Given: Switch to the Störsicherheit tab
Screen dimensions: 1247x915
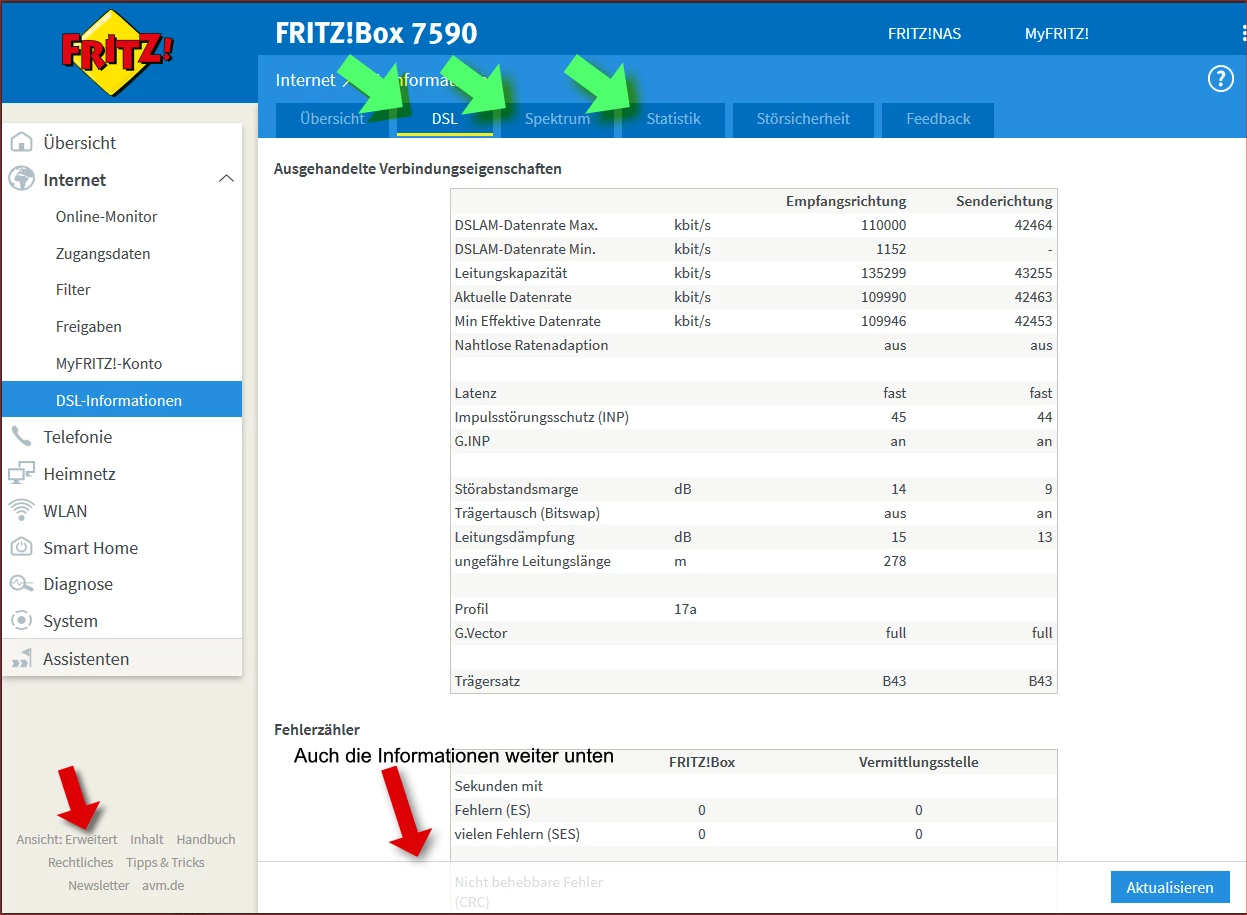Looking at the screenshot, I should 803,119.
